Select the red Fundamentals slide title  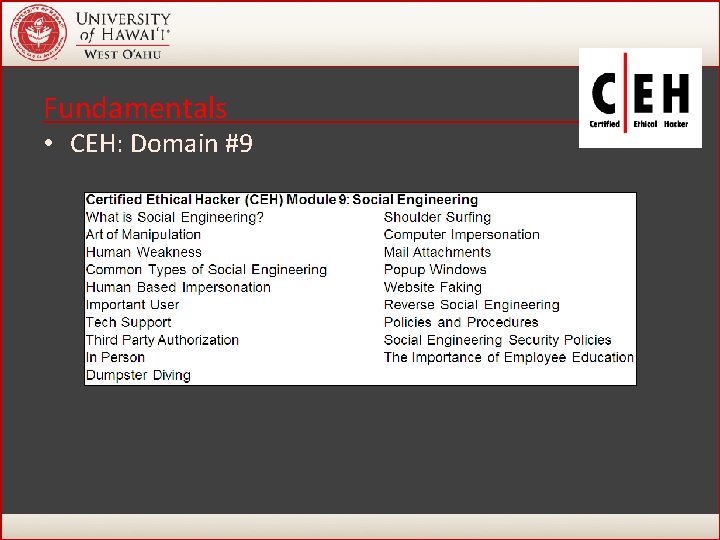click(135, 108)
